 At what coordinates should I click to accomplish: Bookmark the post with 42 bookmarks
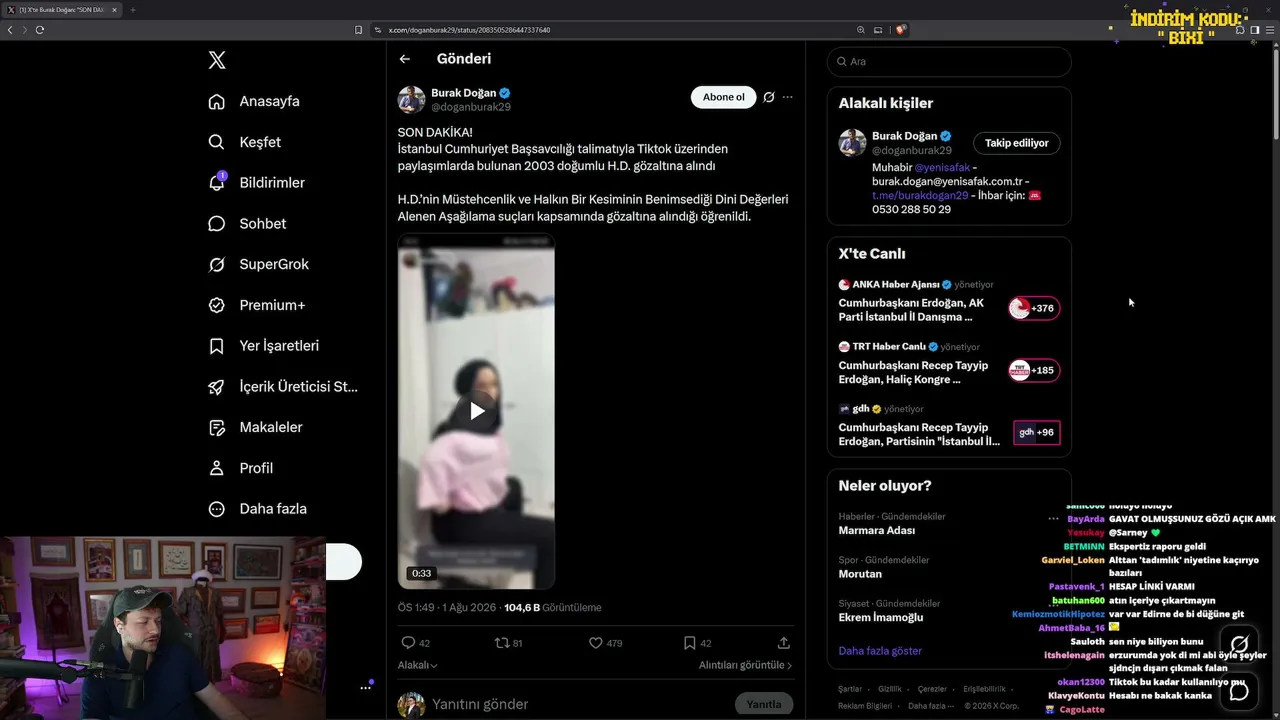(689, 643)
